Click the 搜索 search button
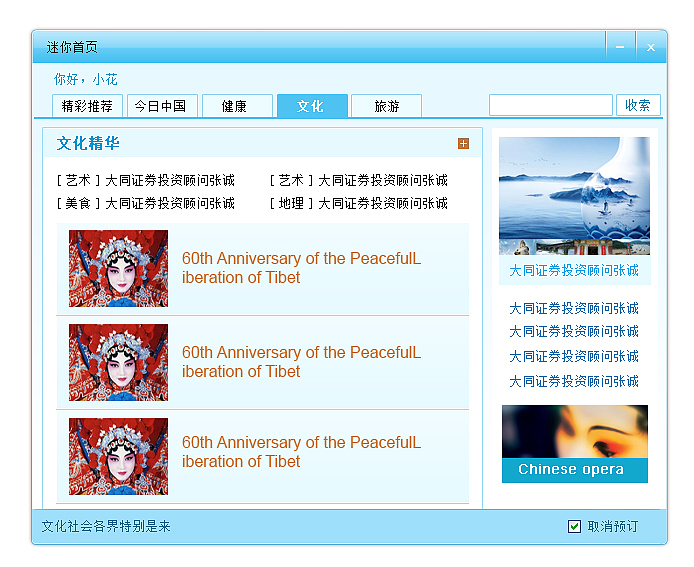694x567 pixels. pos(638,105)
